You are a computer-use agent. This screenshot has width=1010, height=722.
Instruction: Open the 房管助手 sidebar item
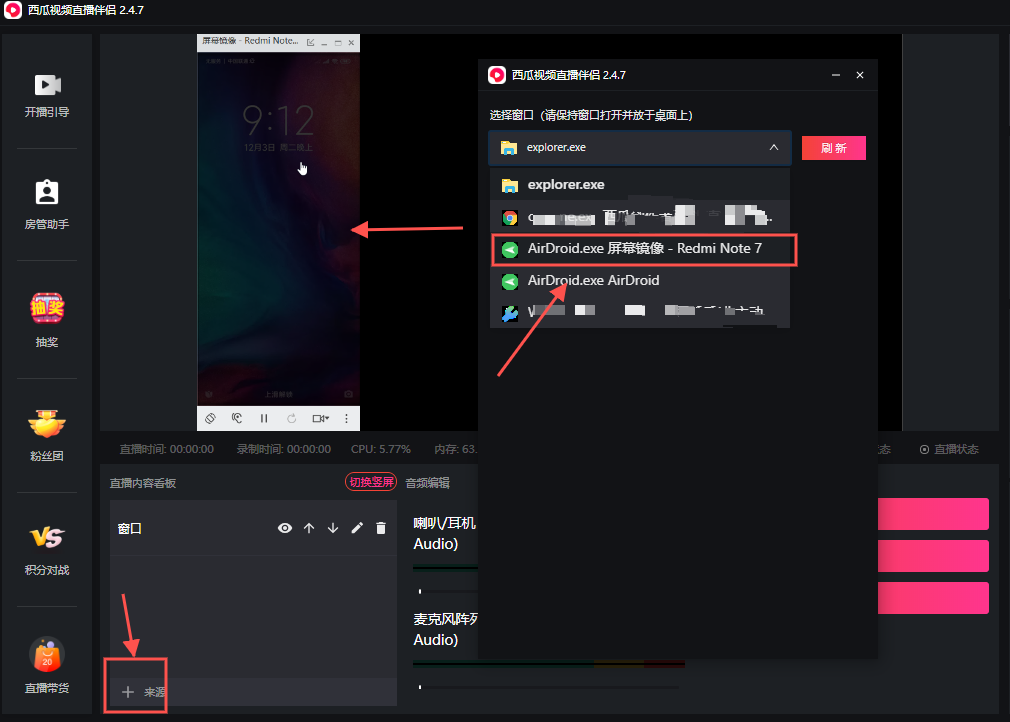click(47, 204)
